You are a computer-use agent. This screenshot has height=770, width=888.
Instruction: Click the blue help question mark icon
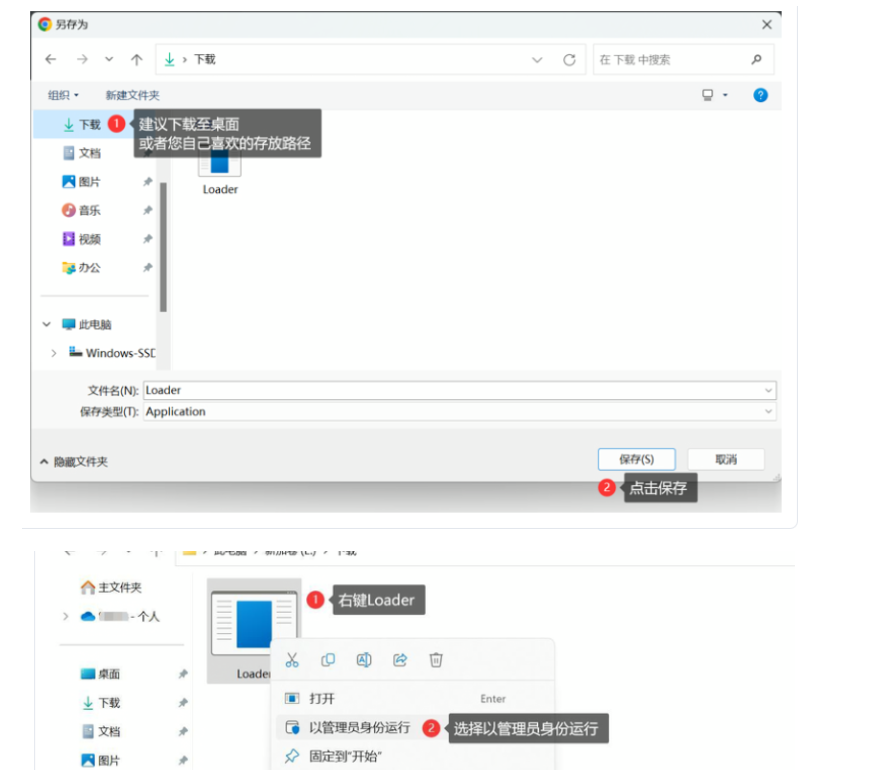[760, 95]
